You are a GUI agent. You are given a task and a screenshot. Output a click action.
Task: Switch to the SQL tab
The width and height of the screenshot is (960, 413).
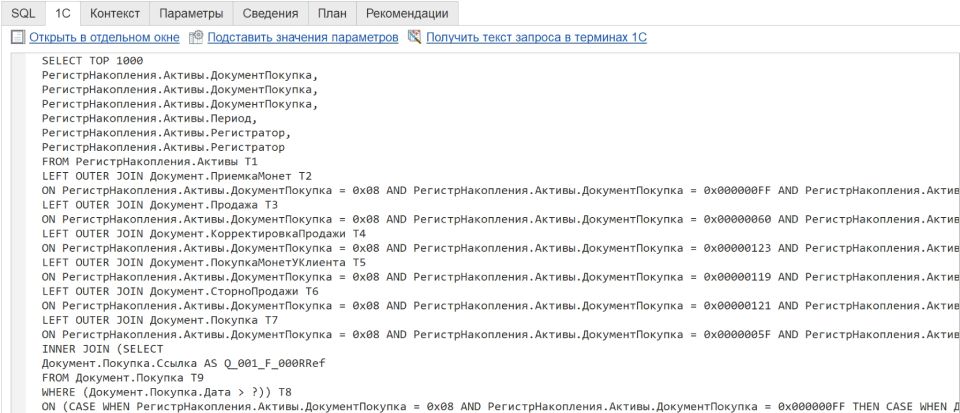22,13
